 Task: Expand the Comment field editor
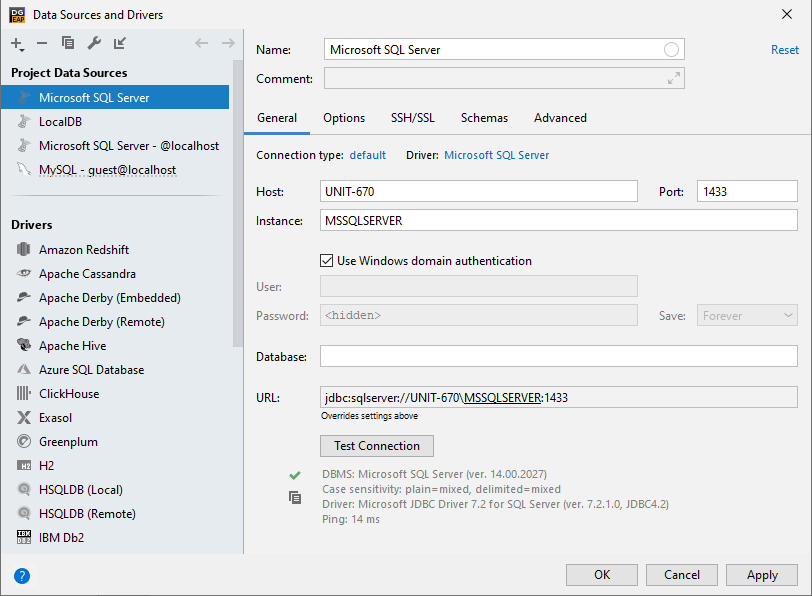pyautogui.click(x=674, y=78)
